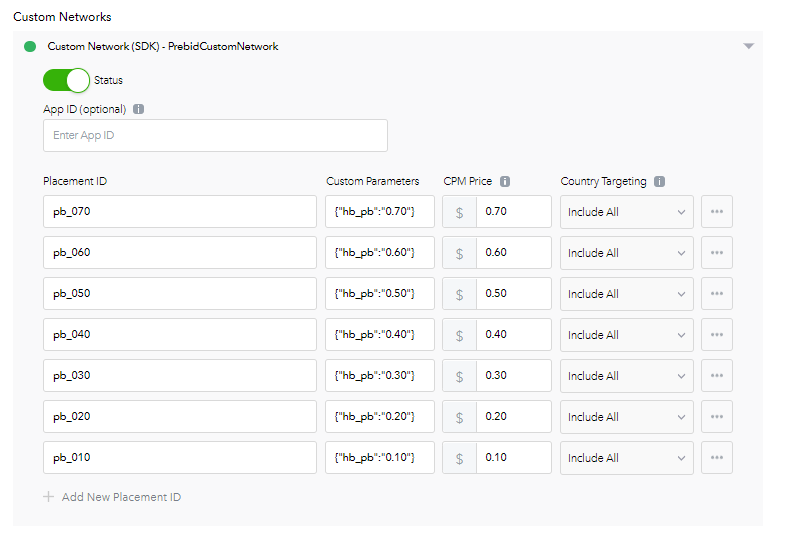
Task: Open more options for pb_020 row
Action: [x=717, y=417]
